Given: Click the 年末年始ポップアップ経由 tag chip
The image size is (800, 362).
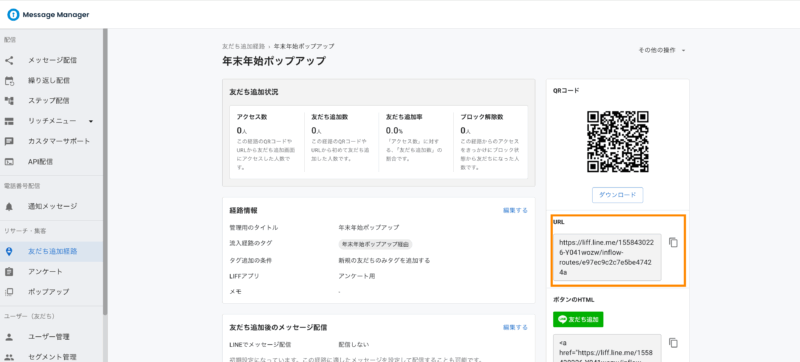Looking at the screenshot, I should click(x=376, y=244).
